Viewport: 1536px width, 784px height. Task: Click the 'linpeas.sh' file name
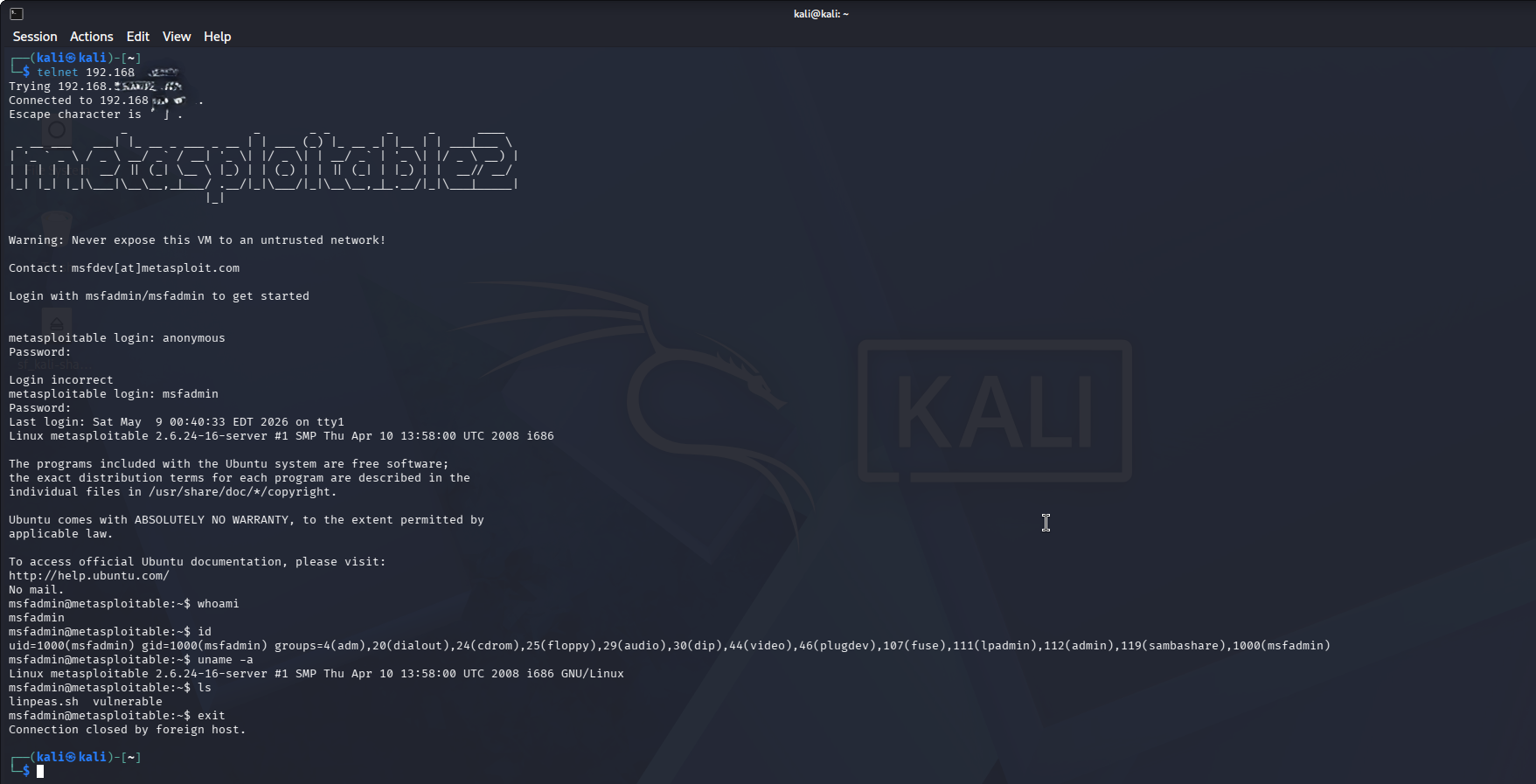point(44,702)
